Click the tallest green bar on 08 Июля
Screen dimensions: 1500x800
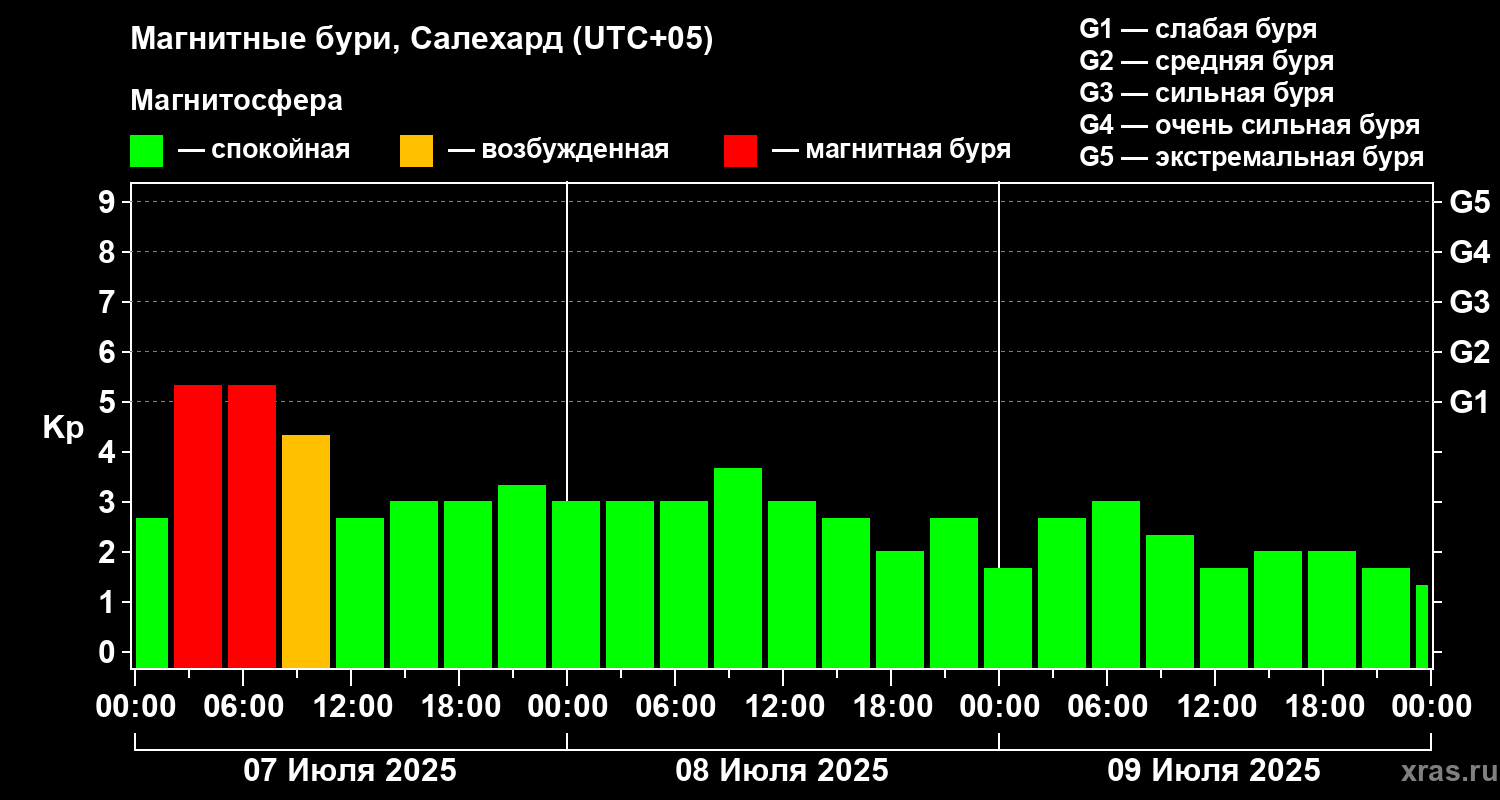tap(738, 568)
